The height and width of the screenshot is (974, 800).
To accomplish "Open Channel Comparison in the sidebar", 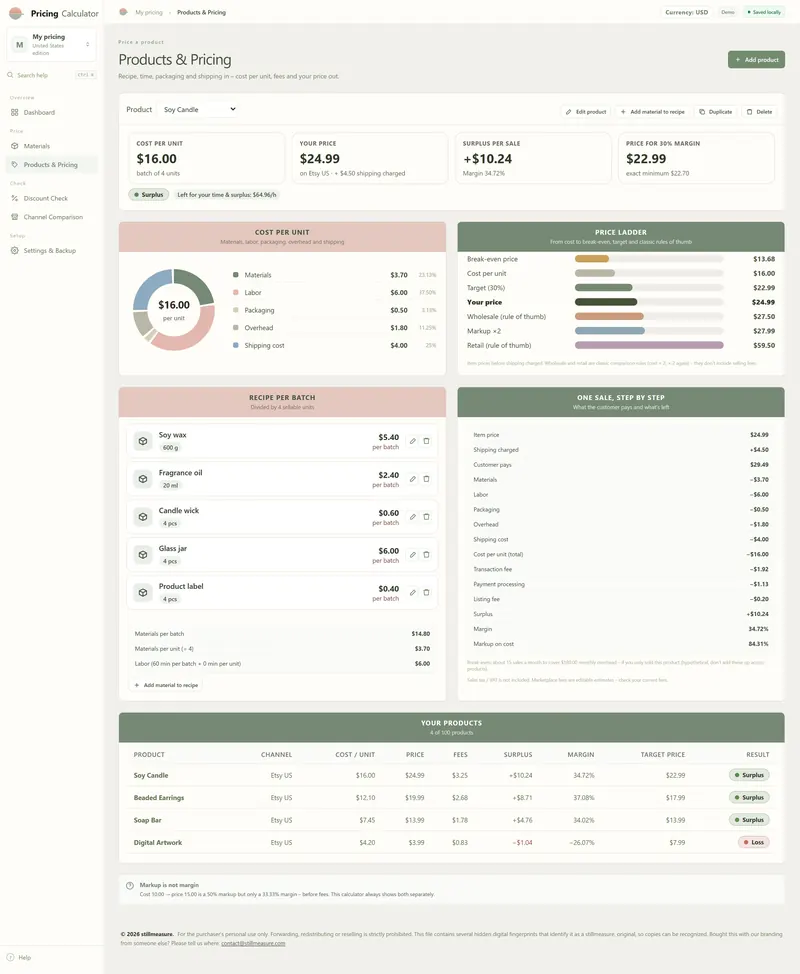I will (52, 217).
